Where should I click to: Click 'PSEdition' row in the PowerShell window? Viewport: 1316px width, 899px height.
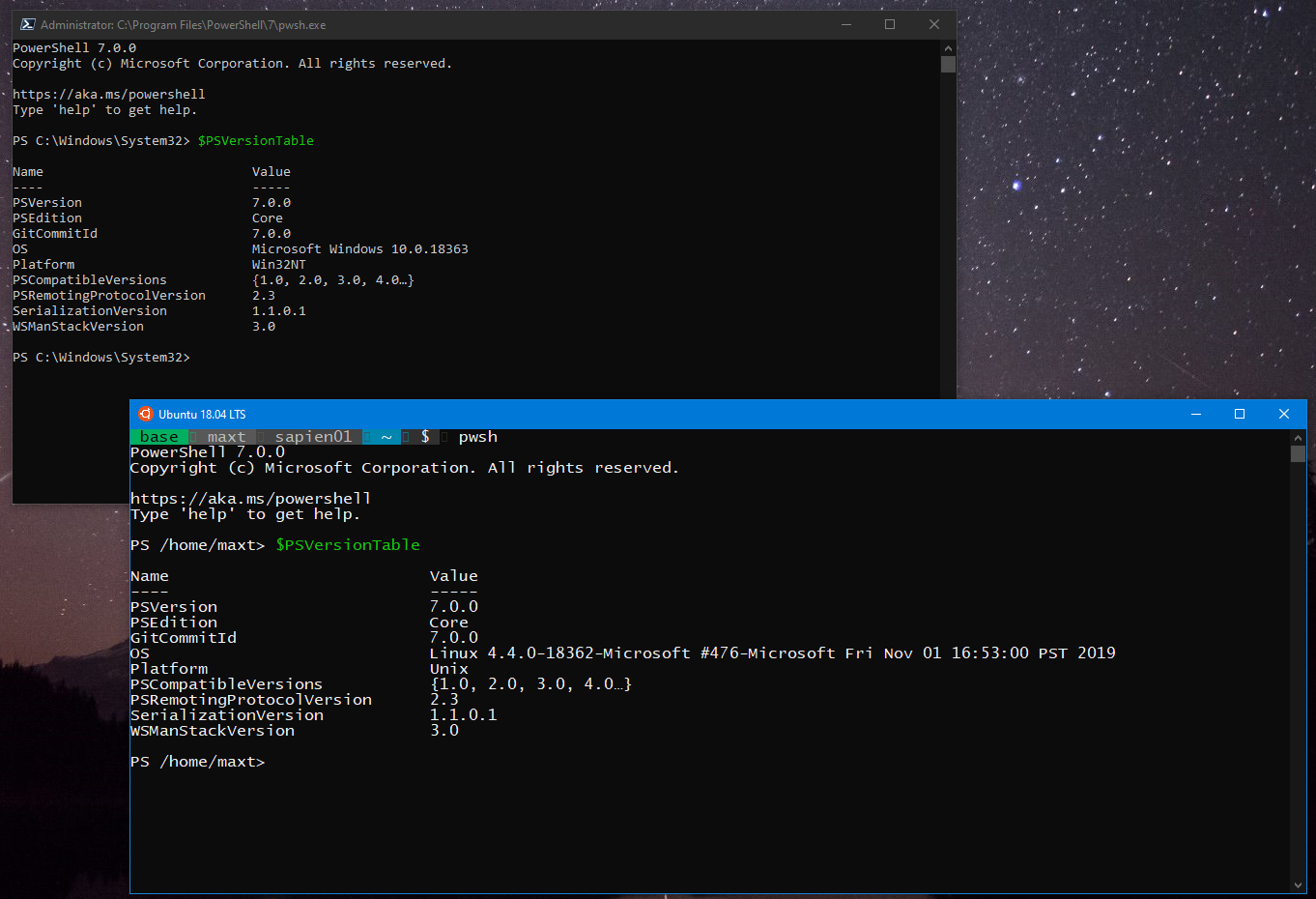pos(148,217)
